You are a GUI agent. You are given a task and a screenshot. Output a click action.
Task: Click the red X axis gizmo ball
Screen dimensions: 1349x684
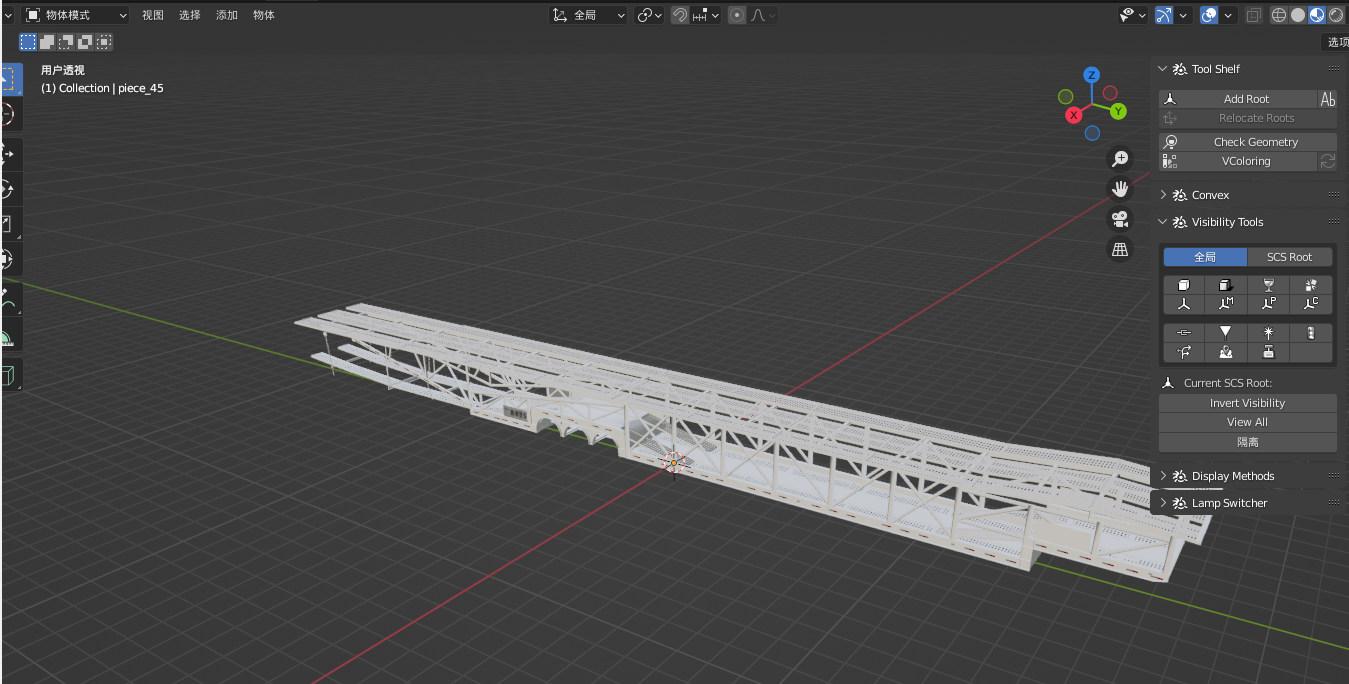click(x=1074, y=115)
